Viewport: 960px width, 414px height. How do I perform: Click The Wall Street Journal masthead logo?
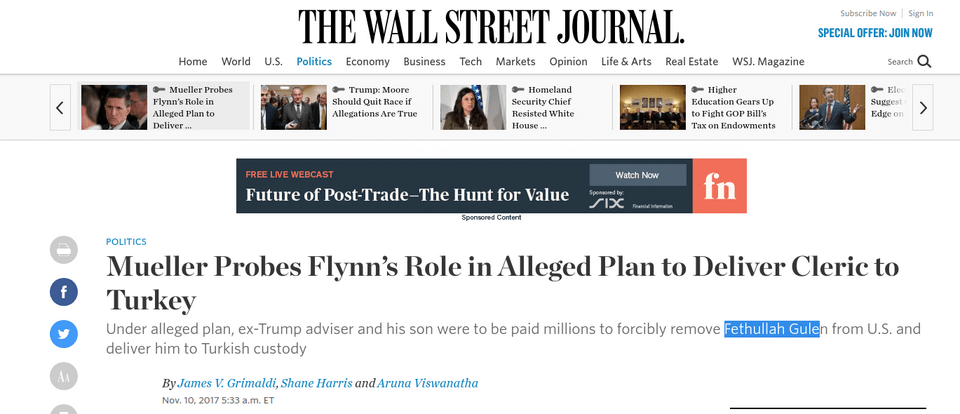[491, 26]
